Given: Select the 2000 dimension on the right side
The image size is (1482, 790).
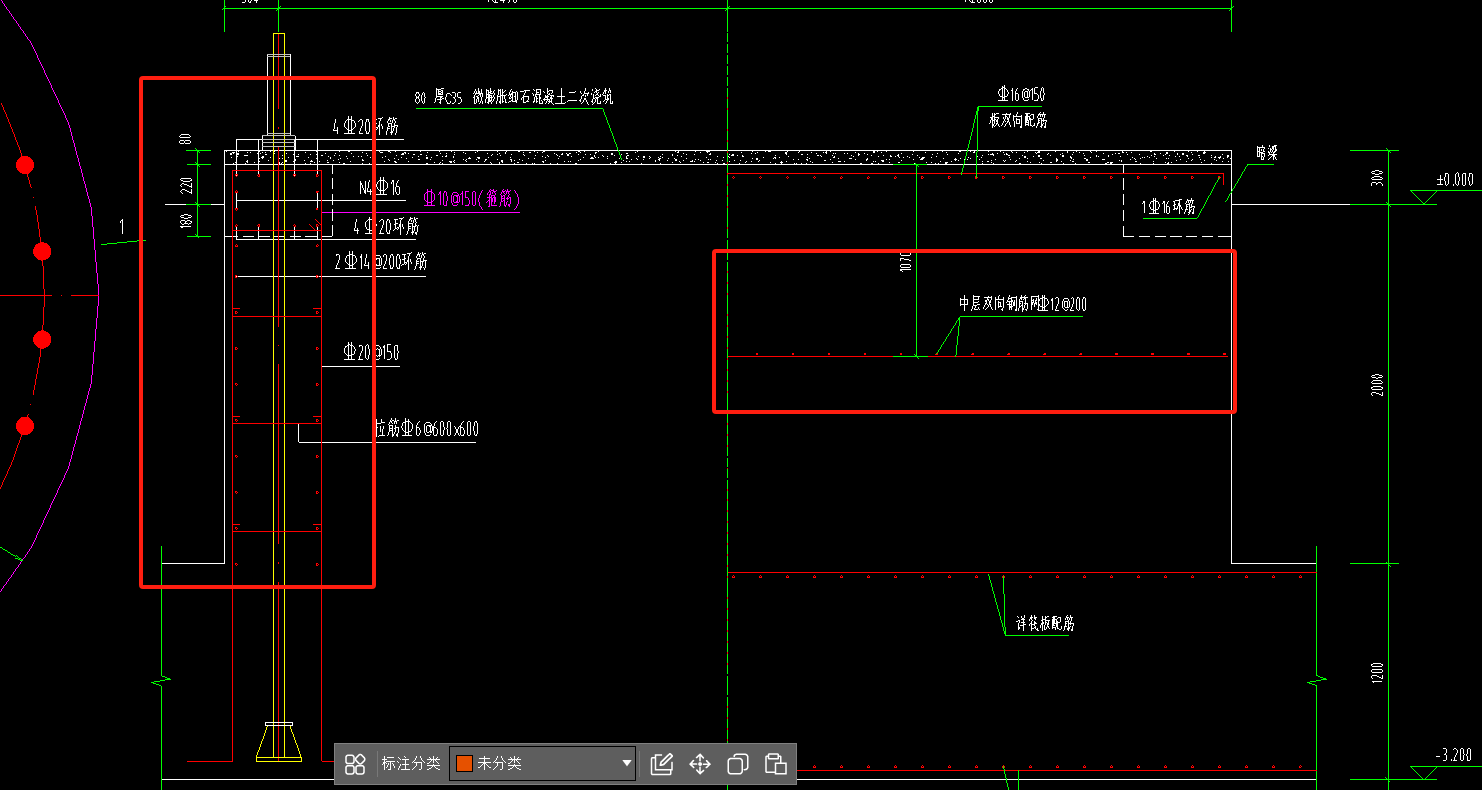Looking at the screenshot, I should (1377, 384).
